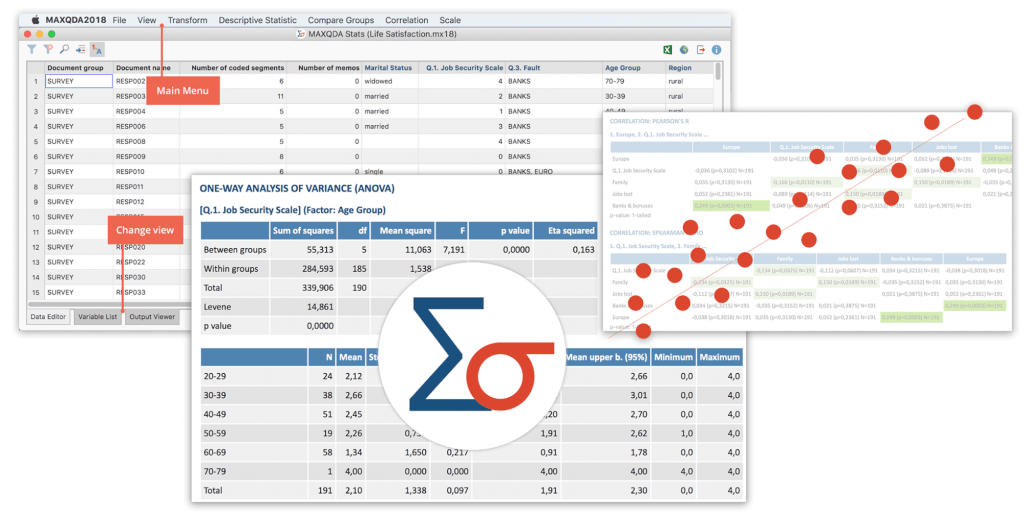Expand the Descriptive Statistic menu

pos(257,20)
